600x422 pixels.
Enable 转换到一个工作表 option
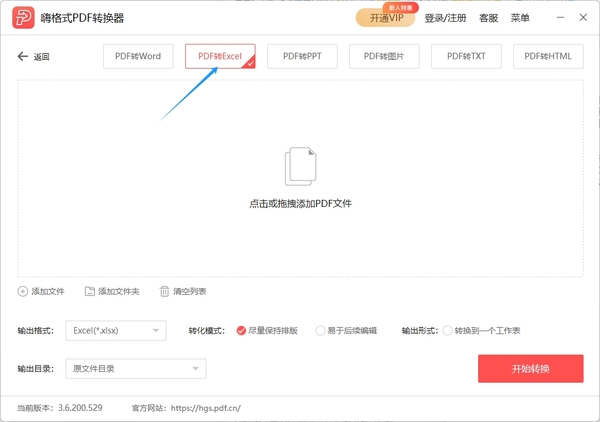pyautogui.click(x=447, y=330)
